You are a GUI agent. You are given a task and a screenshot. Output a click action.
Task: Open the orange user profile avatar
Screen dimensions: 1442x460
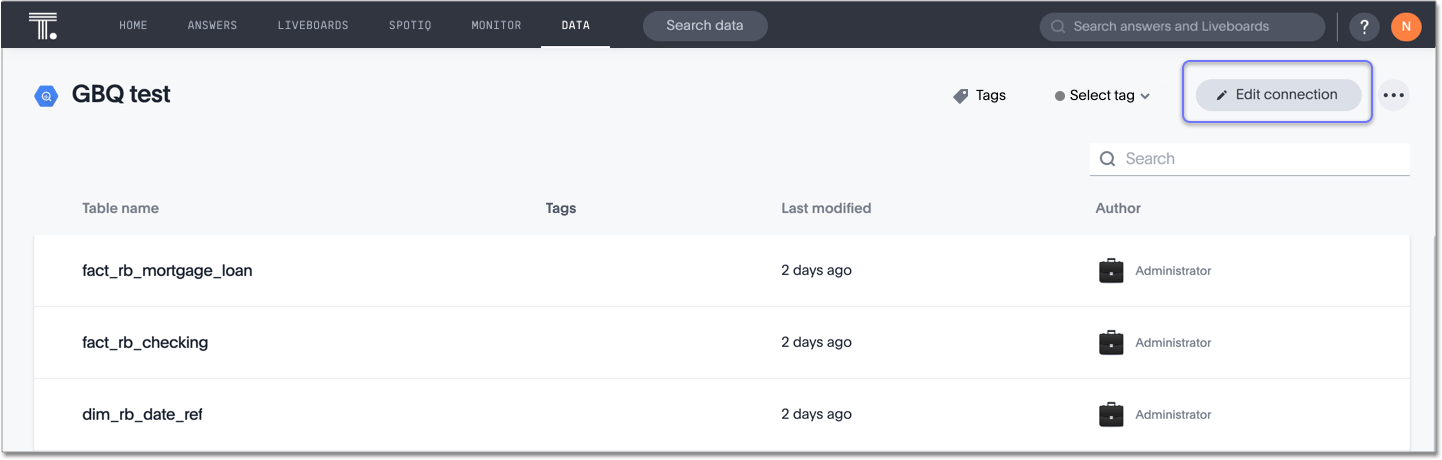point(1405,27)
